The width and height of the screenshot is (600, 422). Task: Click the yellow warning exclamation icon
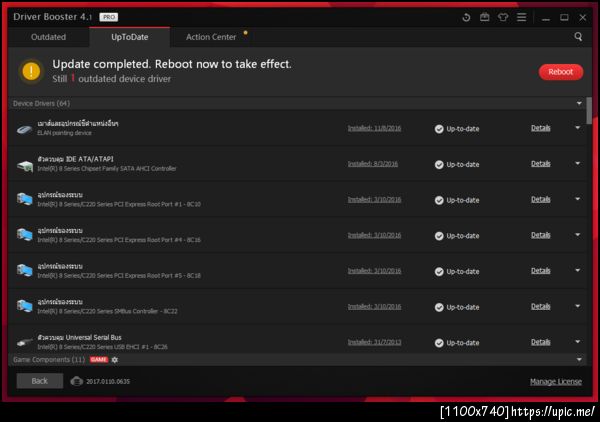[x=31, y=71]
